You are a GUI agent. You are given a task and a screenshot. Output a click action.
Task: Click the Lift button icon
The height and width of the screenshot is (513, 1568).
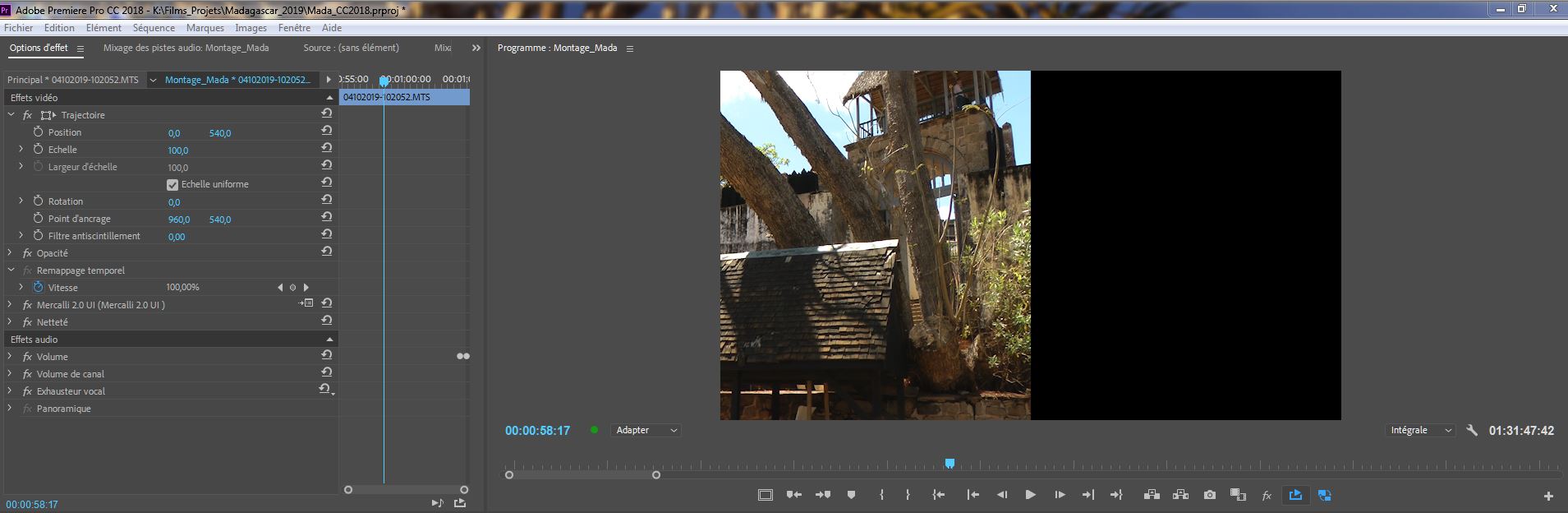tap(1152, 495)
